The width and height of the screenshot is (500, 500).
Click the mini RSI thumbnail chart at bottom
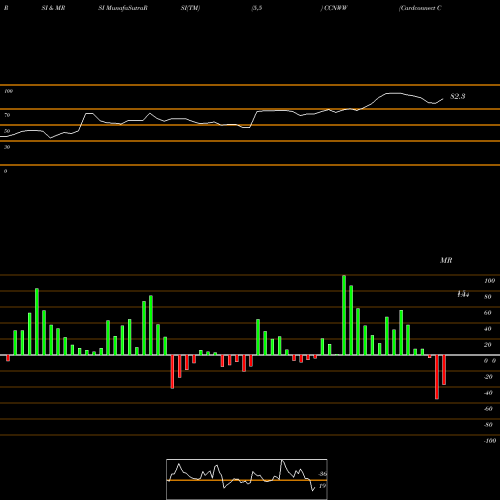247,479
